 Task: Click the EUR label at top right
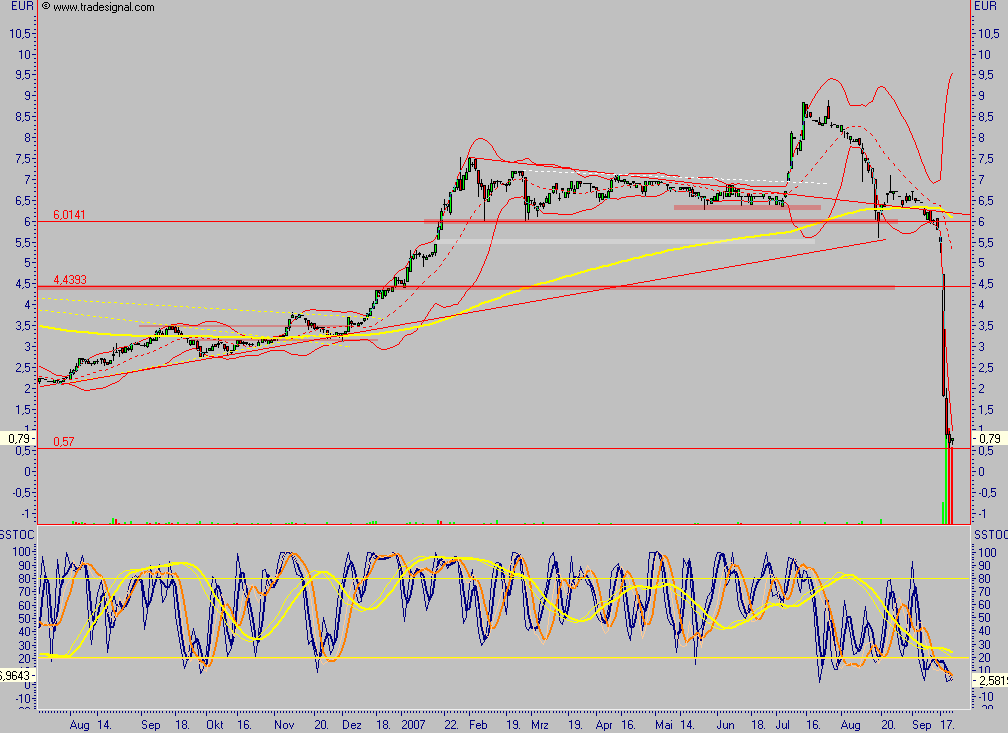coord(988,7)
